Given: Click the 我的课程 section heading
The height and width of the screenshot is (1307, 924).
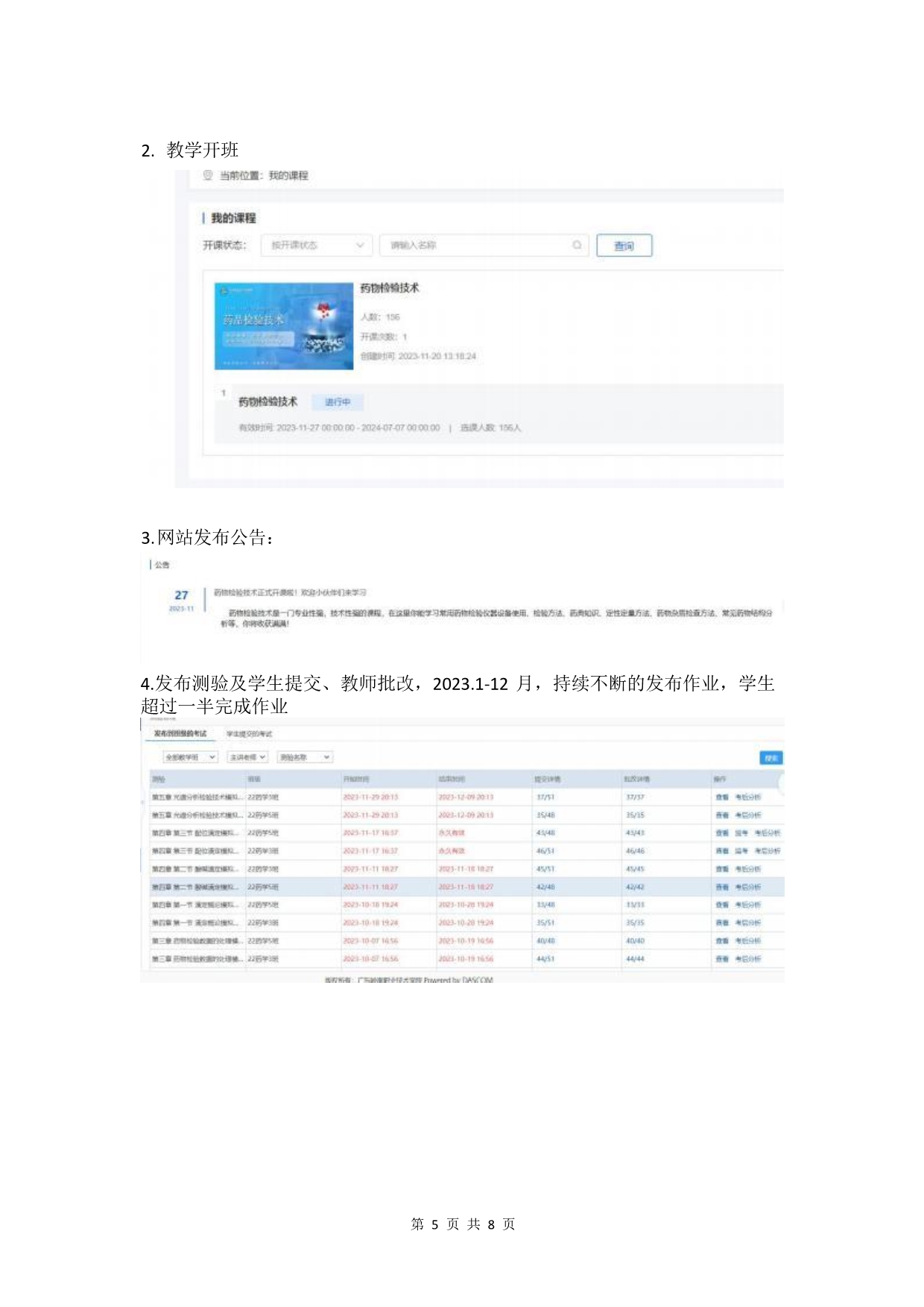Looking at the screenshot, I should coord(233,218).
